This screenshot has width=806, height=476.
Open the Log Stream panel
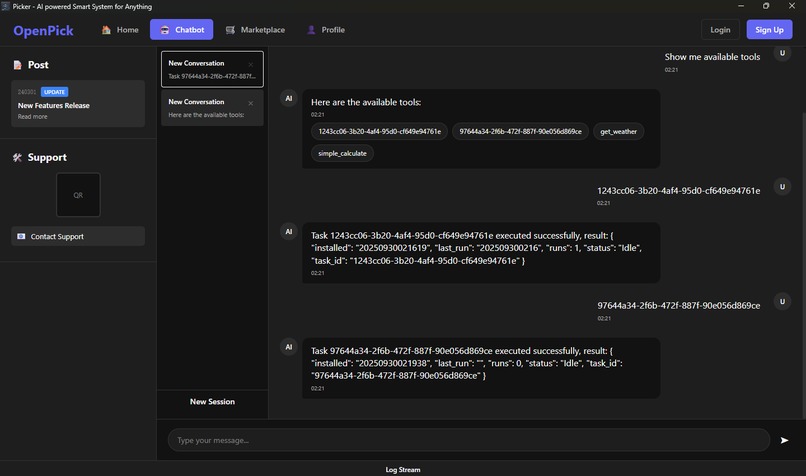(x=403, y=469)
